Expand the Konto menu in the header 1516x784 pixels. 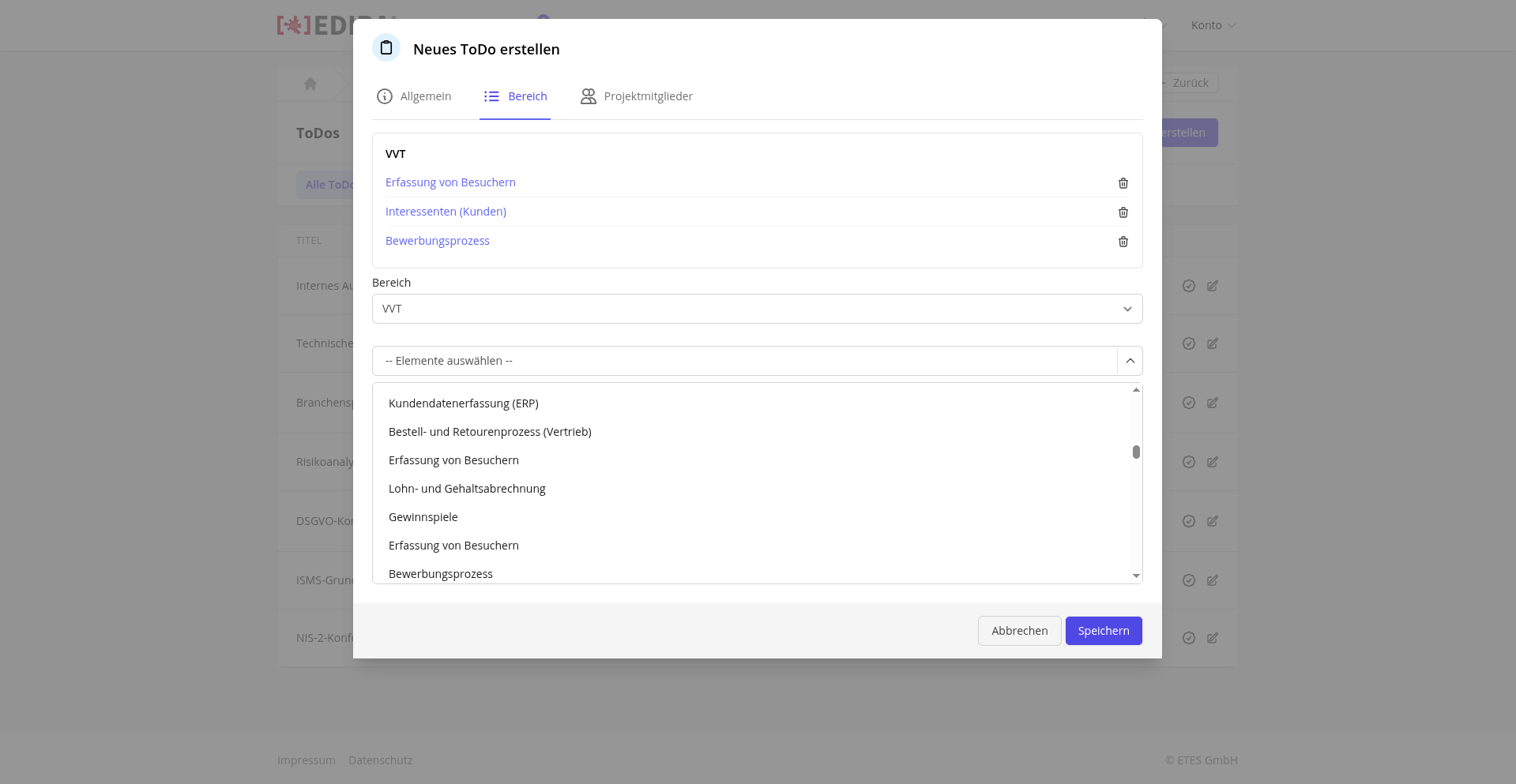pyautogui.click(x=1213, y=25)
